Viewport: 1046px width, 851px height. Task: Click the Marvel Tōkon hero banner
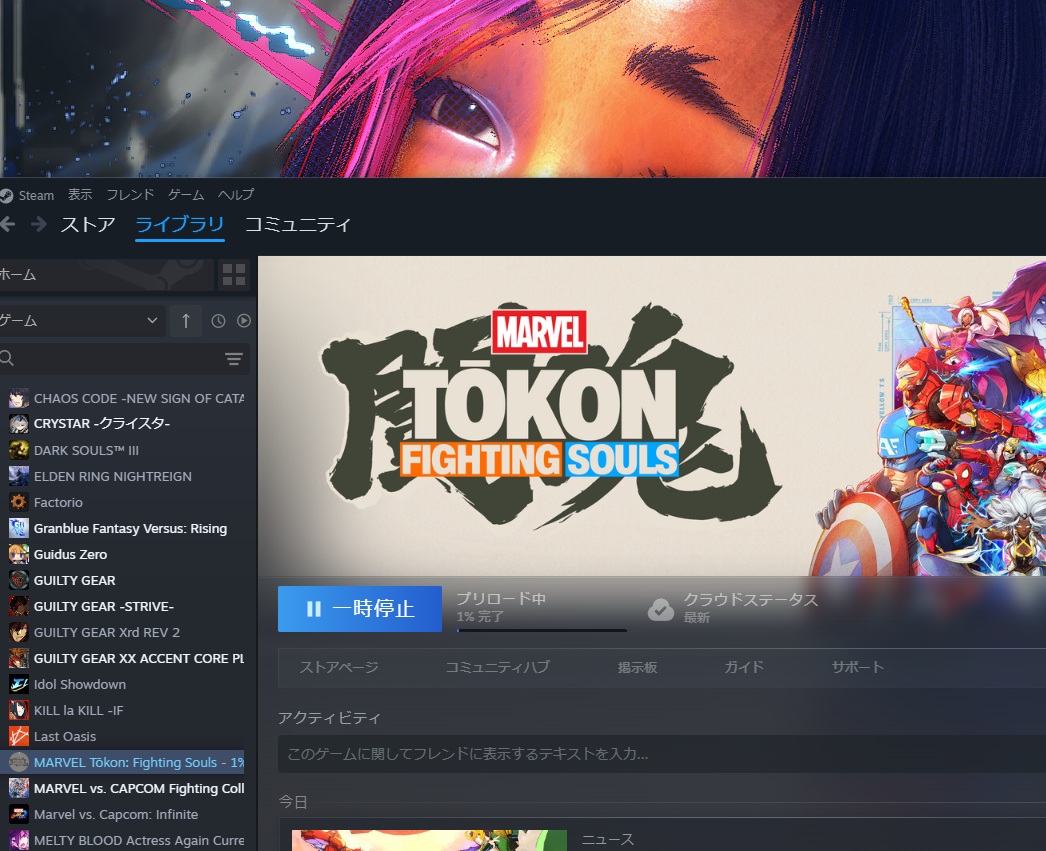point(652,416)
